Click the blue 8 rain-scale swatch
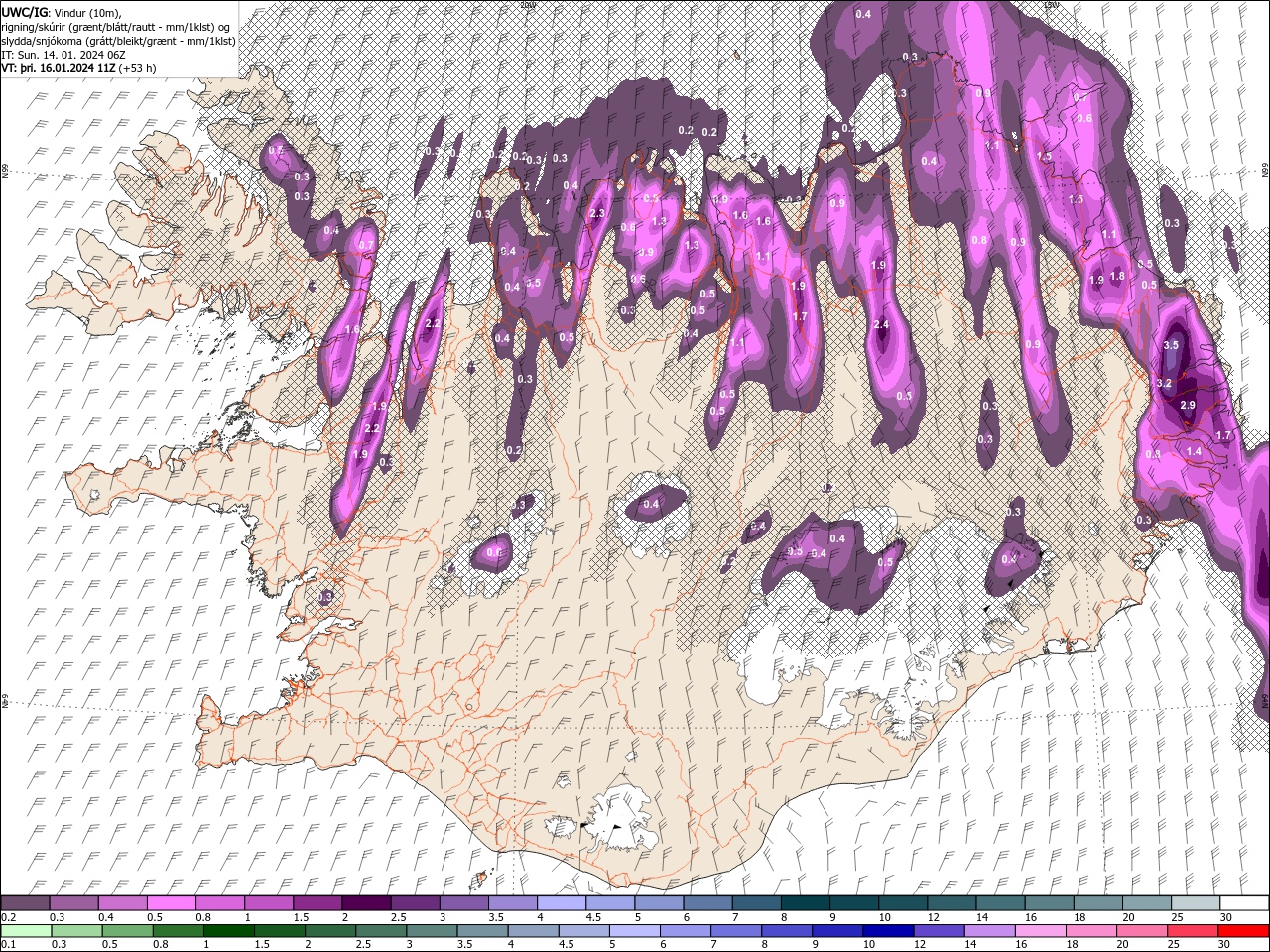1270x952 pixels. tap(787, 930)
